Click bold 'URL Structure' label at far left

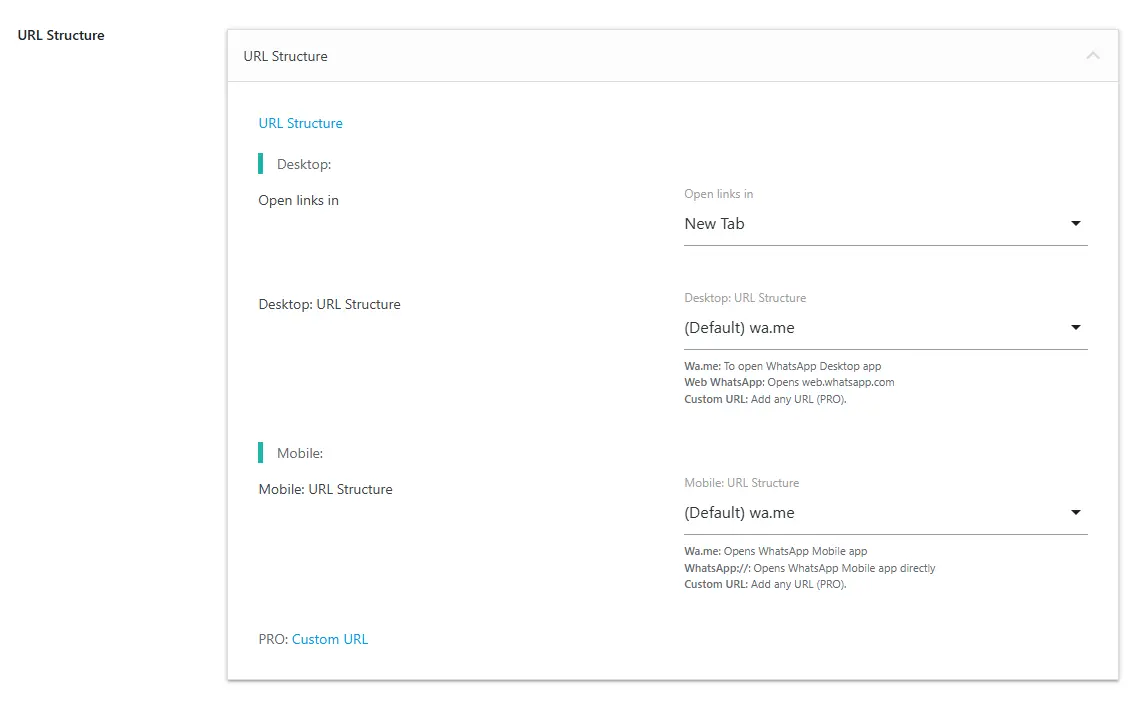[x=61, y=35]
